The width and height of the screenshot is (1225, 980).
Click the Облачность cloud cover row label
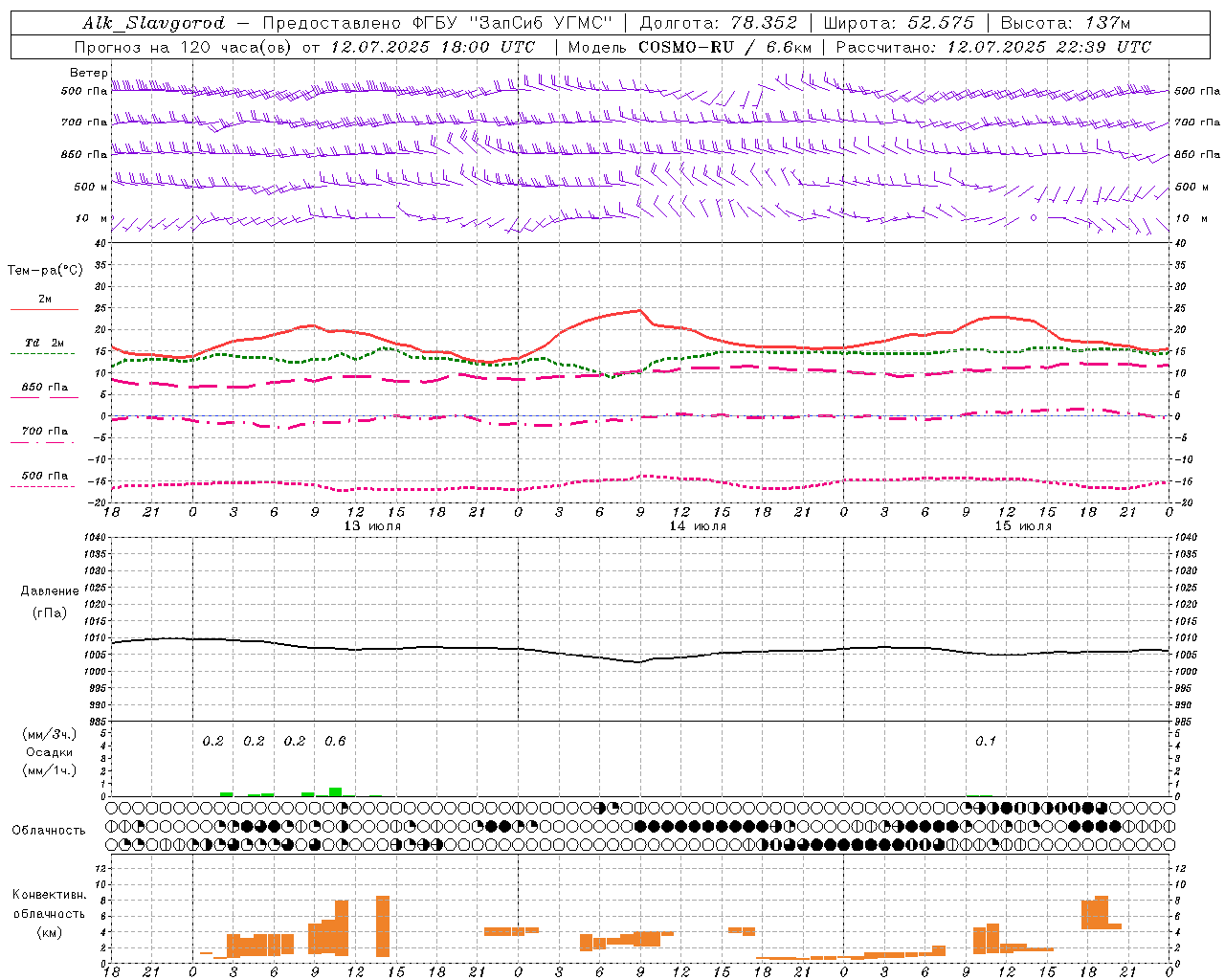click(x=49, y=831)
